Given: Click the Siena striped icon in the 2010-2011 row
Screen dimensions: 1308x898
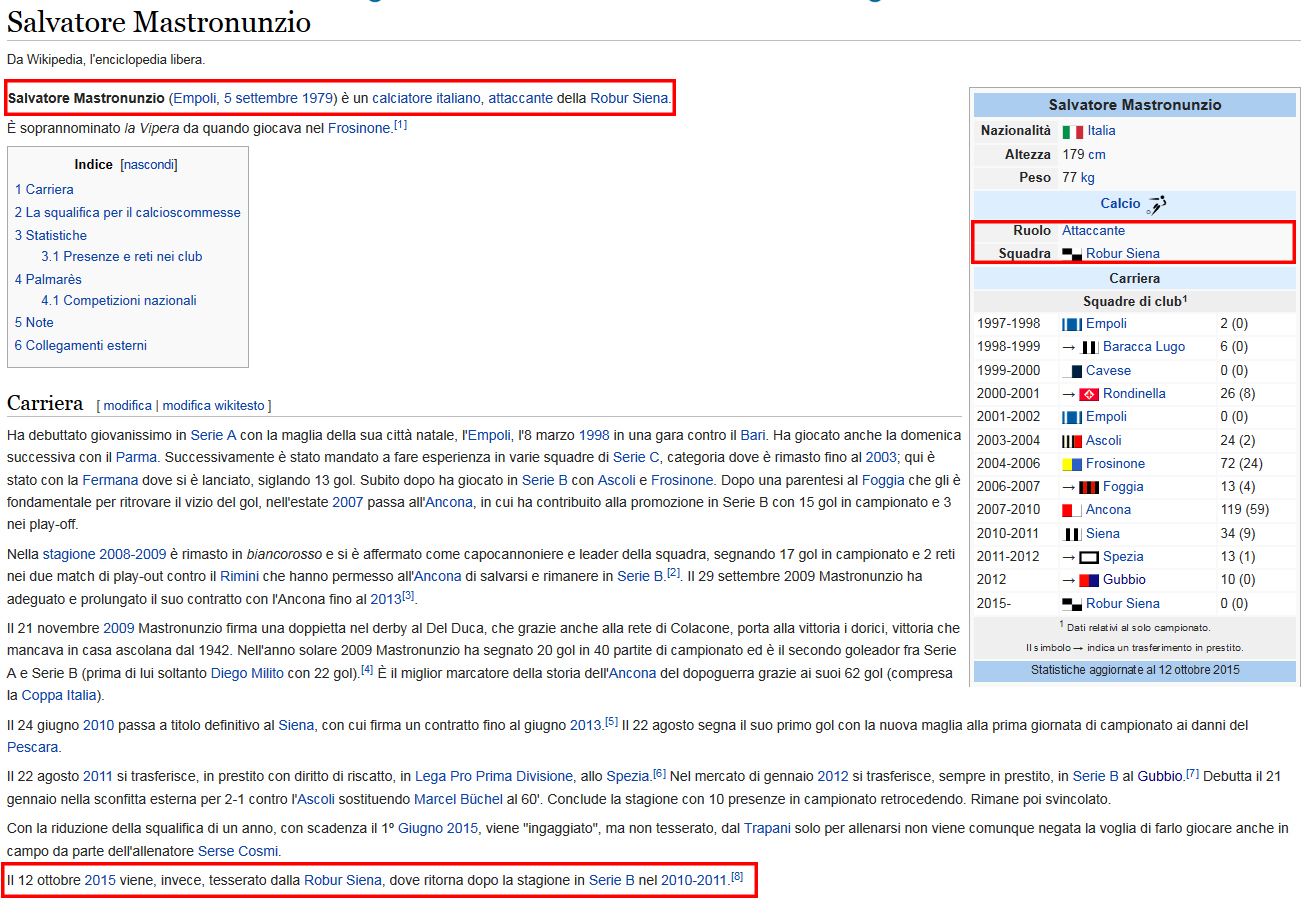Looking at the screenshot, I should pyautogui.click(x=1072, y=534).
